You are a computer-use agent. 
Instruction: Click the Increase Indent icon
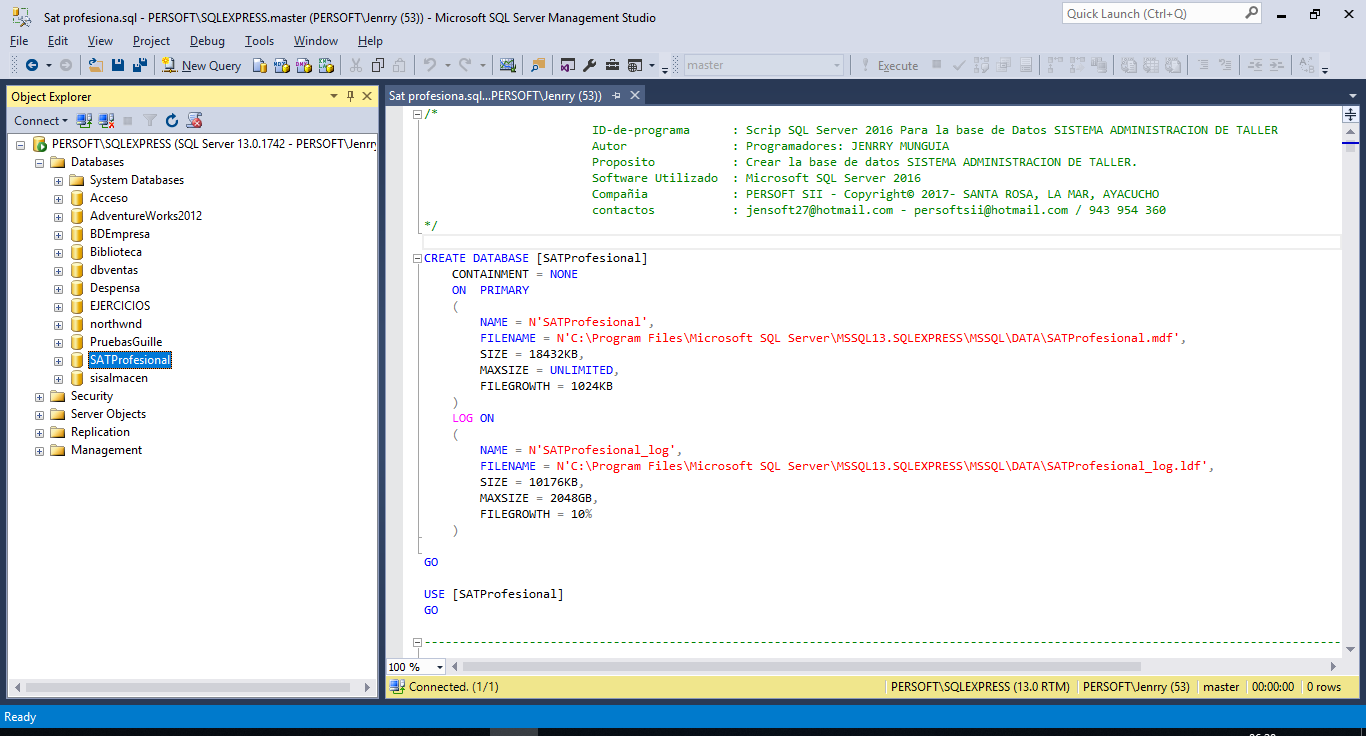[1275, 65]
